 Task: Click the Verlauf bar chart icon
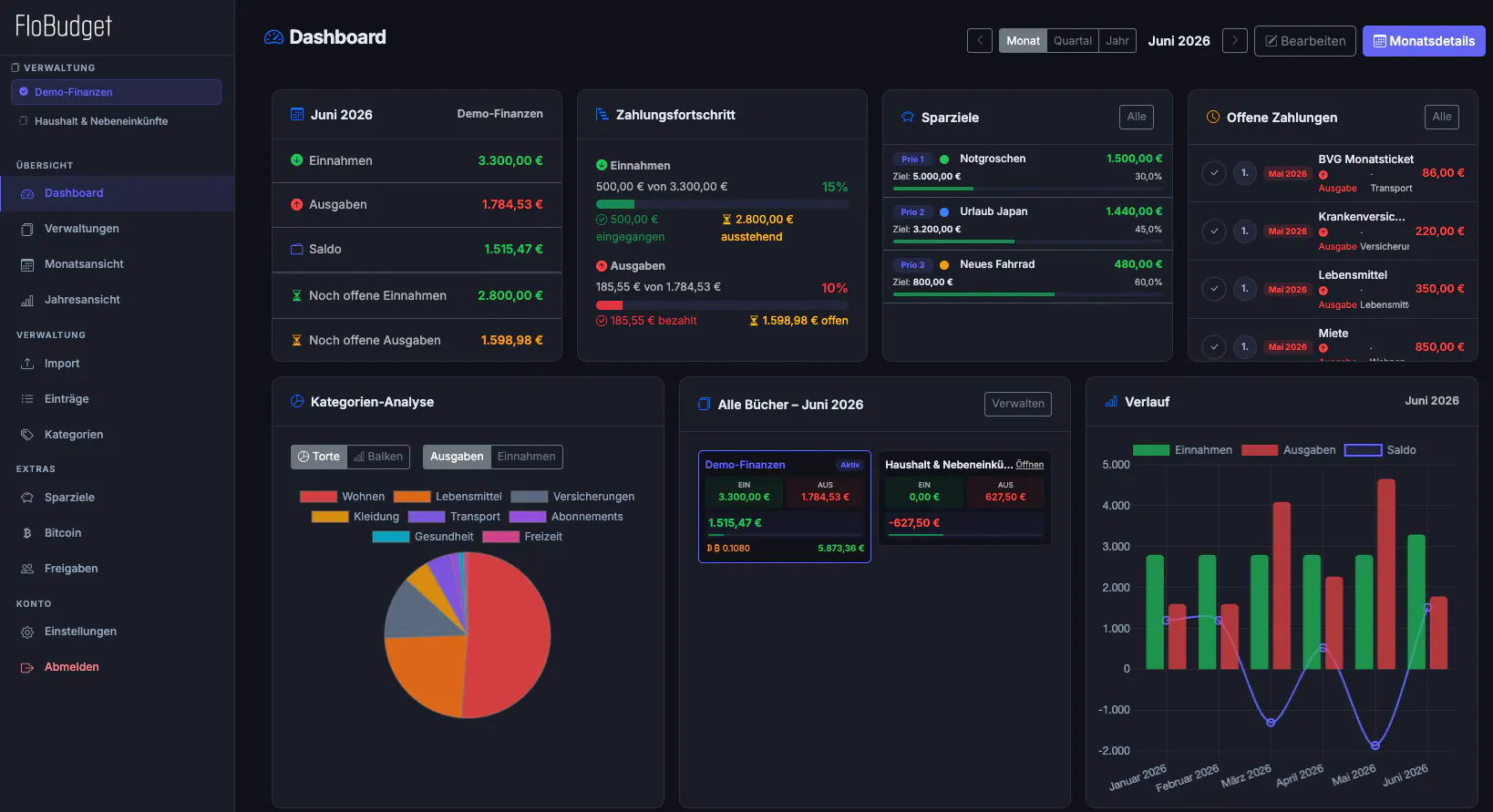(1111, 401)
